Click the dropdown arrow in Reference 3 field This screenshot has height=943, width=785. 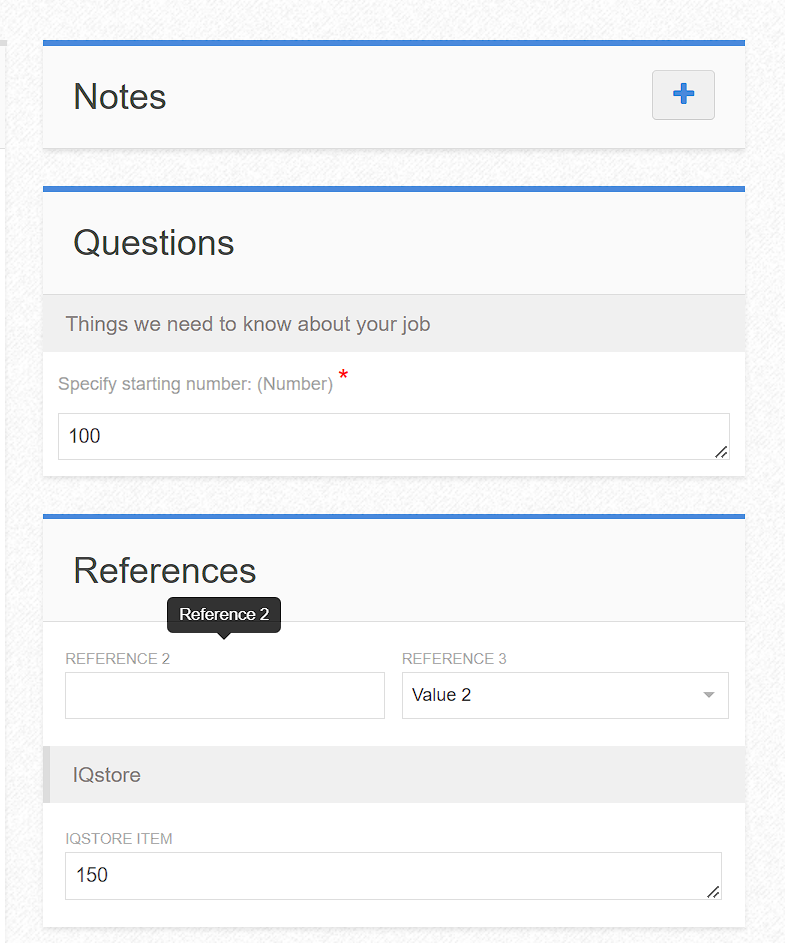708,695
